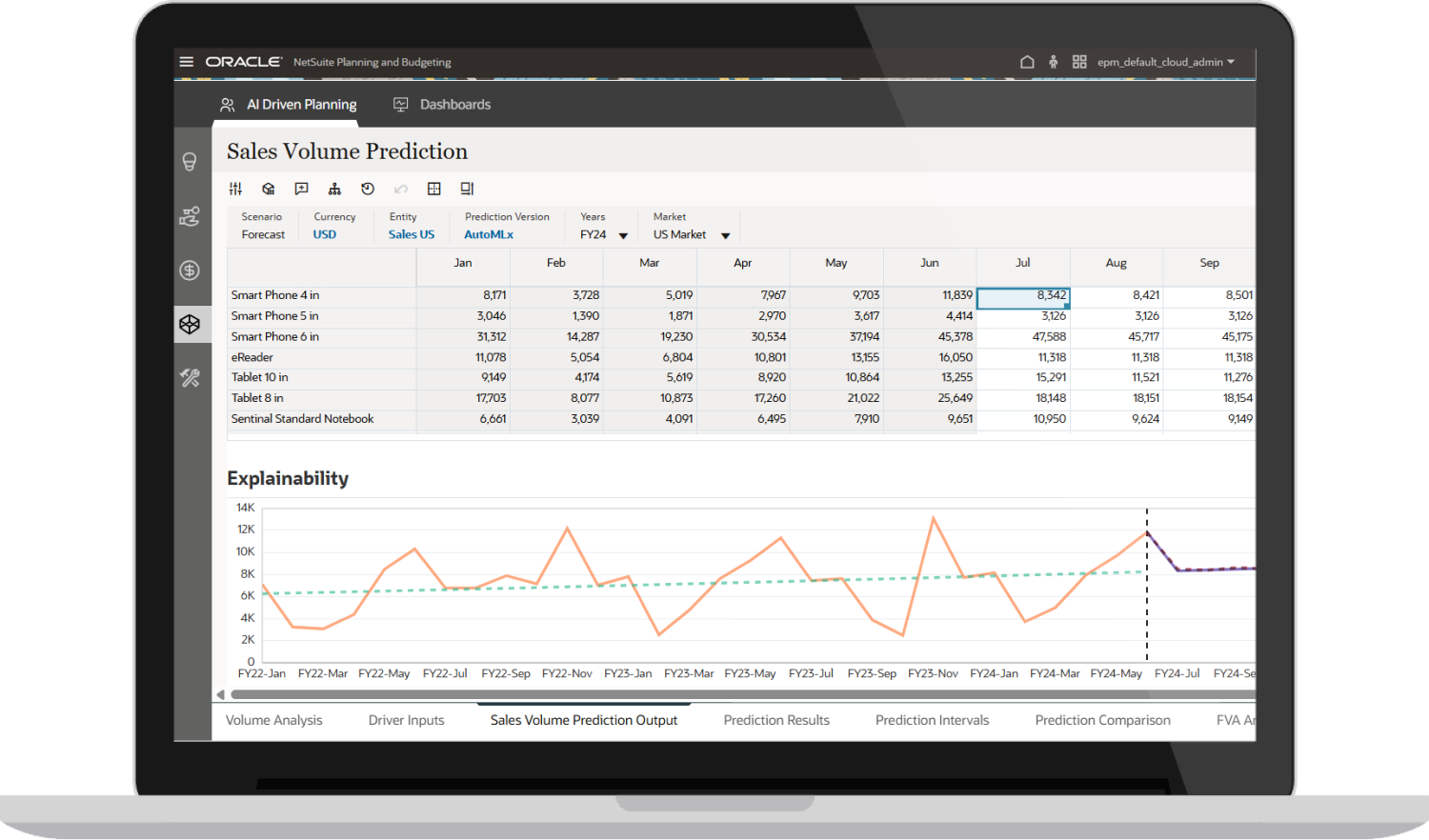The image size is (1429, 840).
Task: Open the history clock toolbar icon
Action: point(368,189)
